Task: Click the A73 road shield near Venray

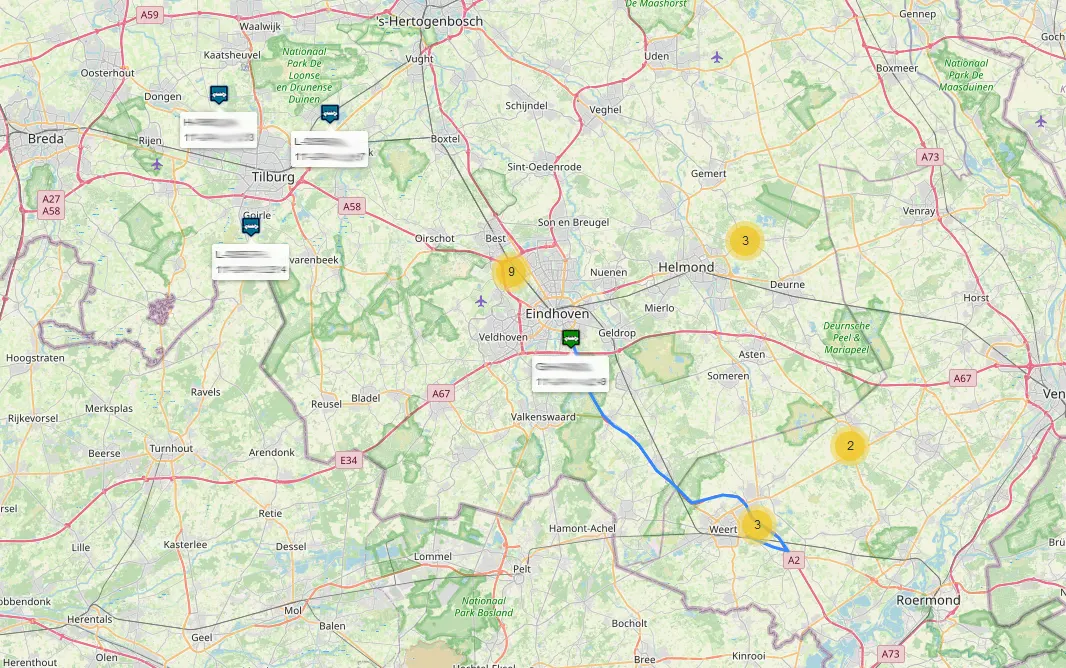Action: [930, 156]
